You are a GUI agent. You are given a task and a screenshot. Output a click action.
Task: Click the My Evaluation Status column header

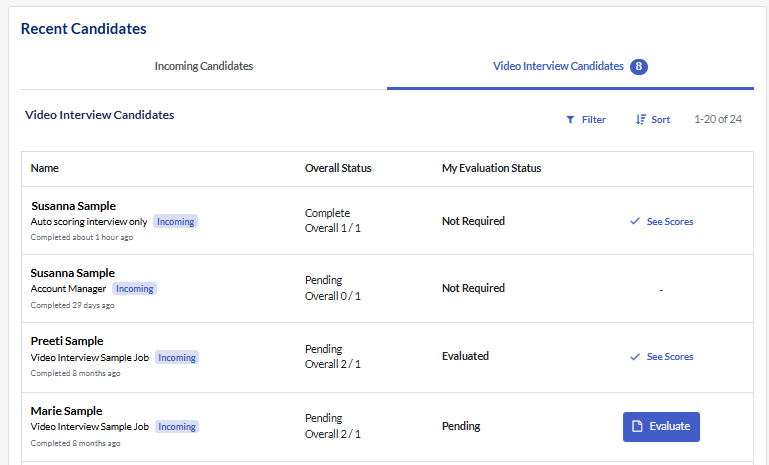[491, 168]
